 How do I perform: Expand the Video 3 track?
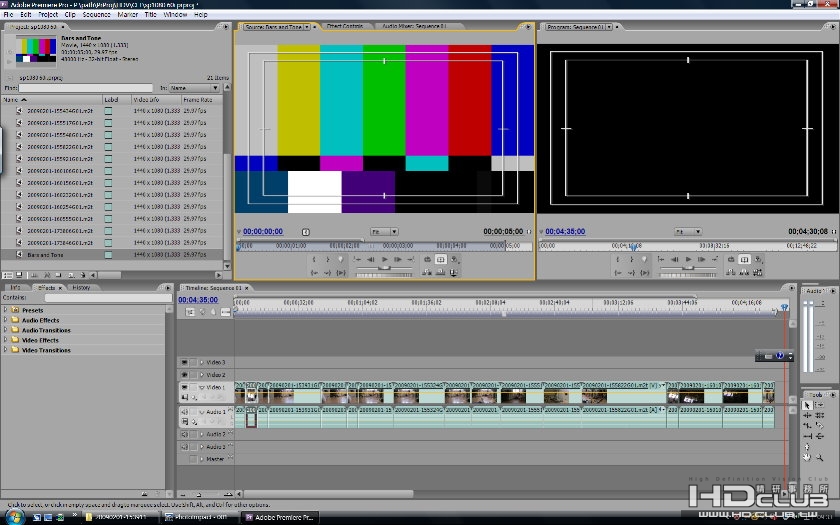coord(202,363)
